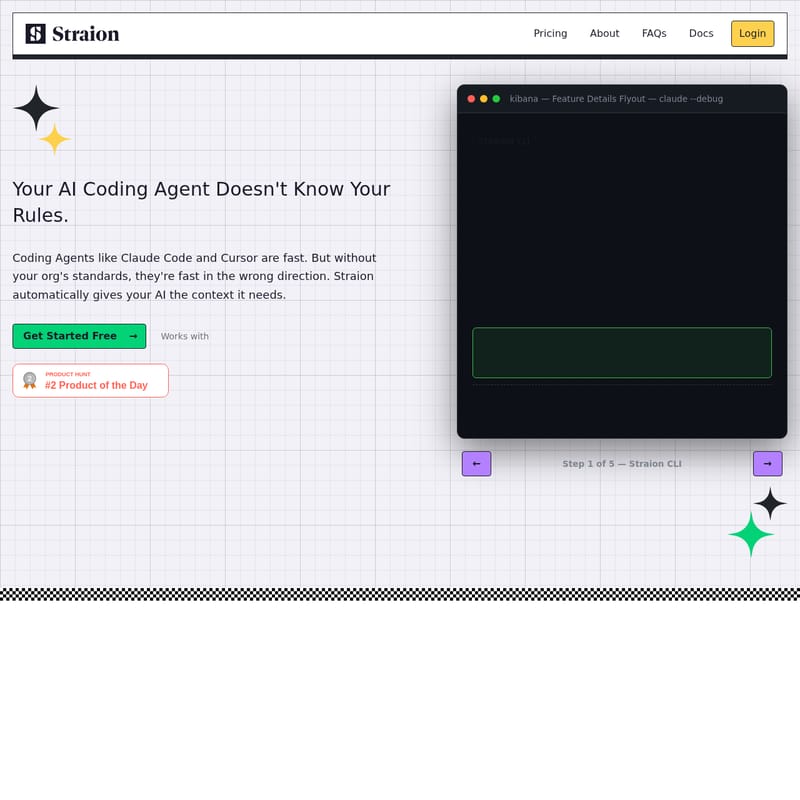
Task: Click the Straion logo icon
Action: point(36,34)
